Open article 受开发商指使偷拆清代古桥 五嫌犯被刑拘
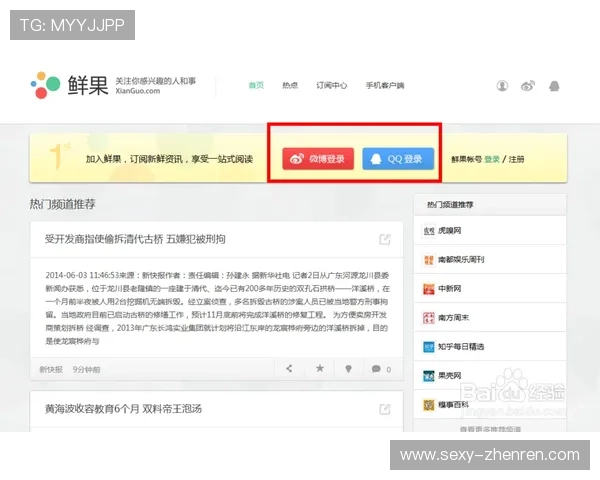600x480 pixels. click(x=135, y=239)
